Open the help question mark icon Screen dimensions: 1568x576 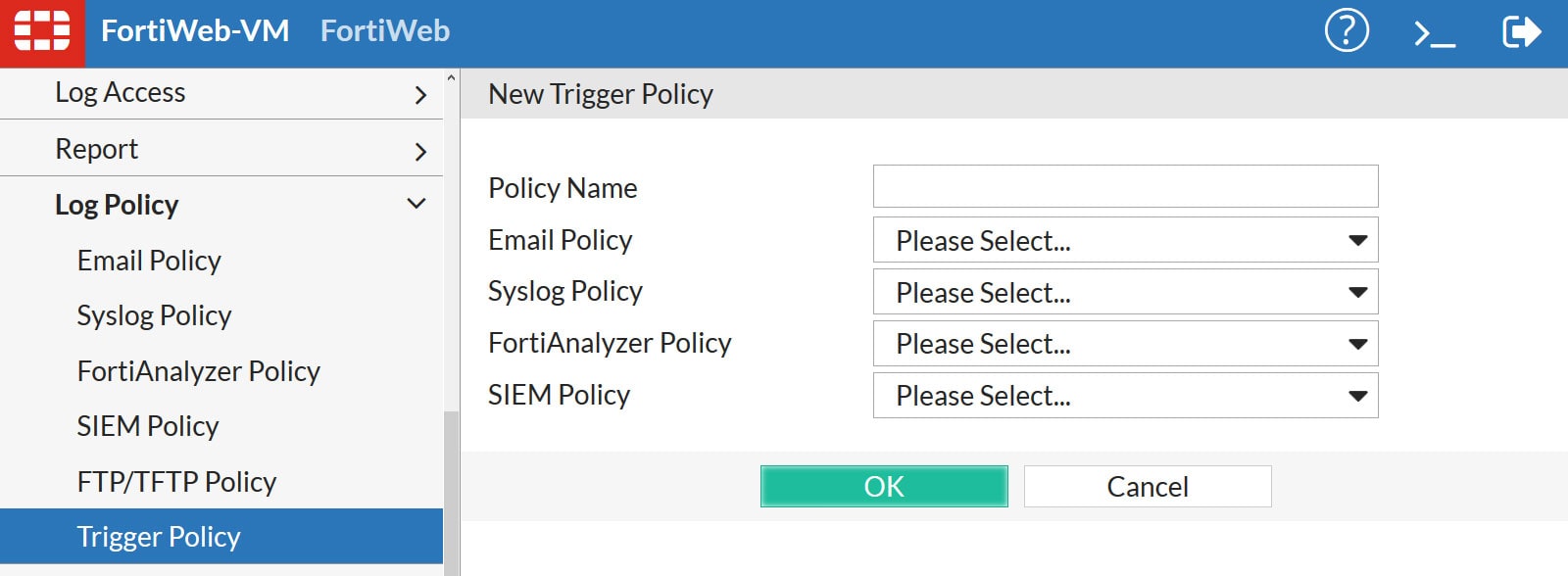[x=1347, y=31]
